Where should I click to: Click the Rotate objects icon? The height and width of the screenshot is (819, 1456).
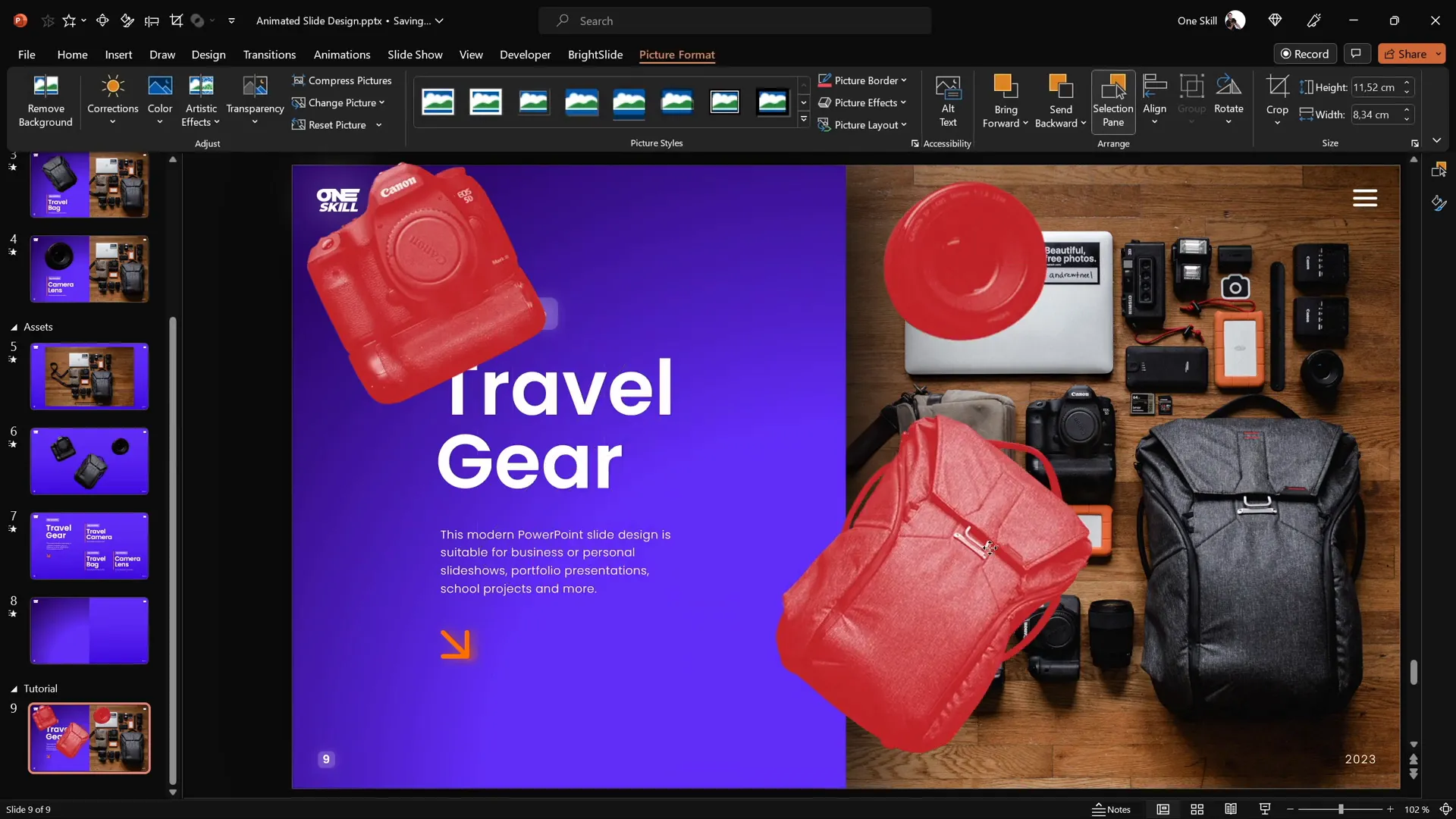pos(1228,87)
